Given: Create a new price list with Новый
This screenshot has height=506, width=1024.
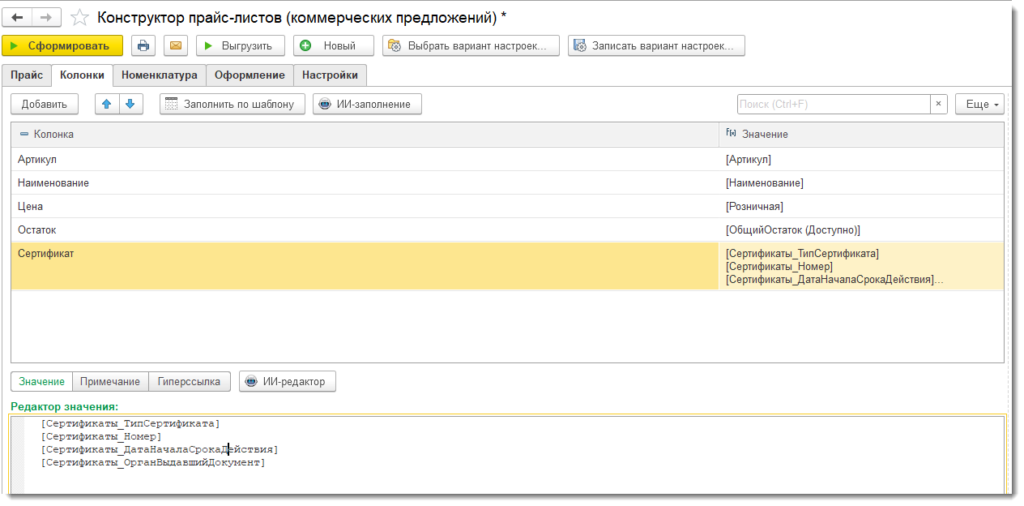Looking at the screenshot, I should point(333,46).
